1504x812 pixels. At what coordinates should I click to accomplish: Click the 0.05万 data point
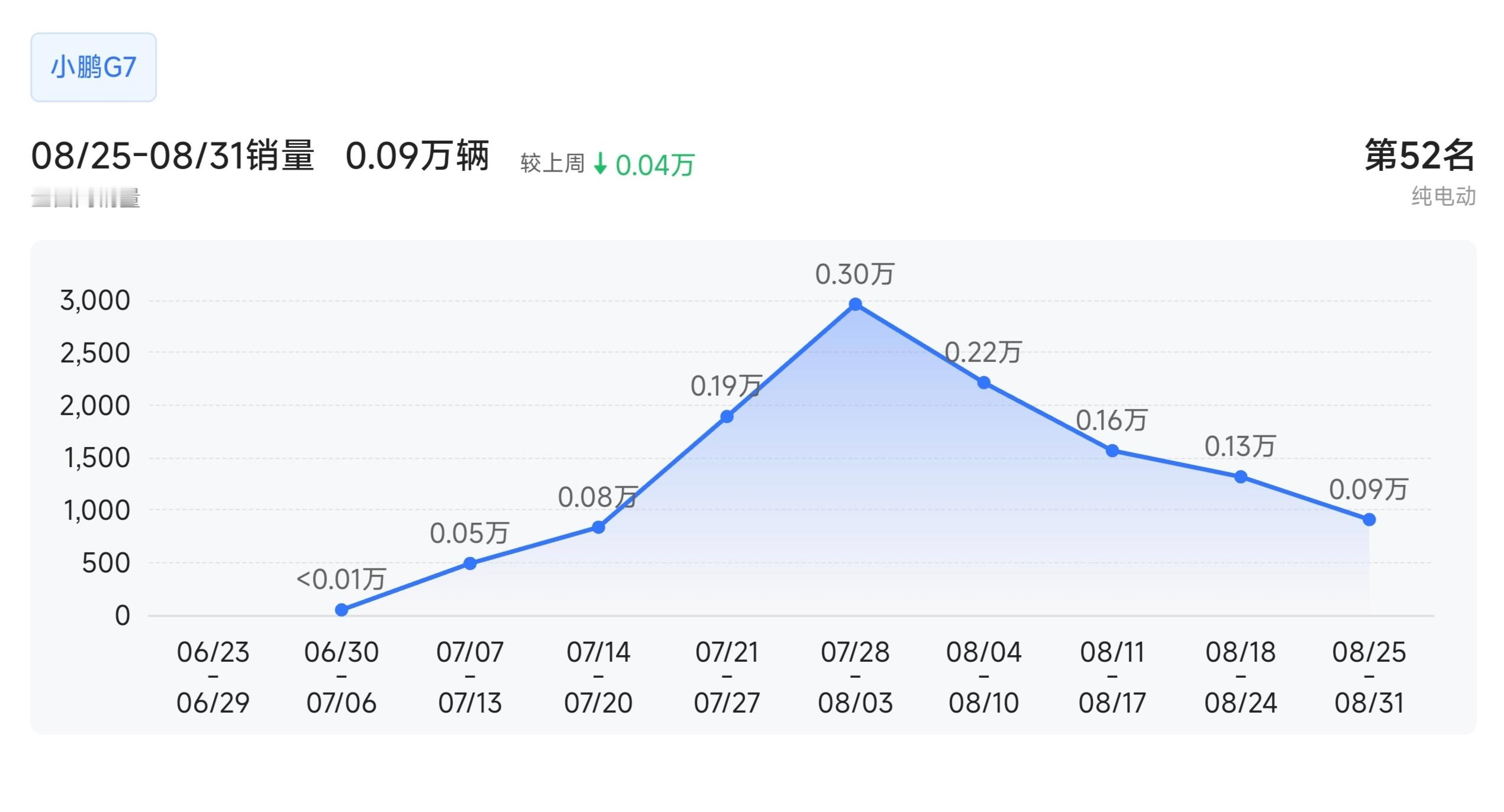pyautogui.click(x=470, y=564)
